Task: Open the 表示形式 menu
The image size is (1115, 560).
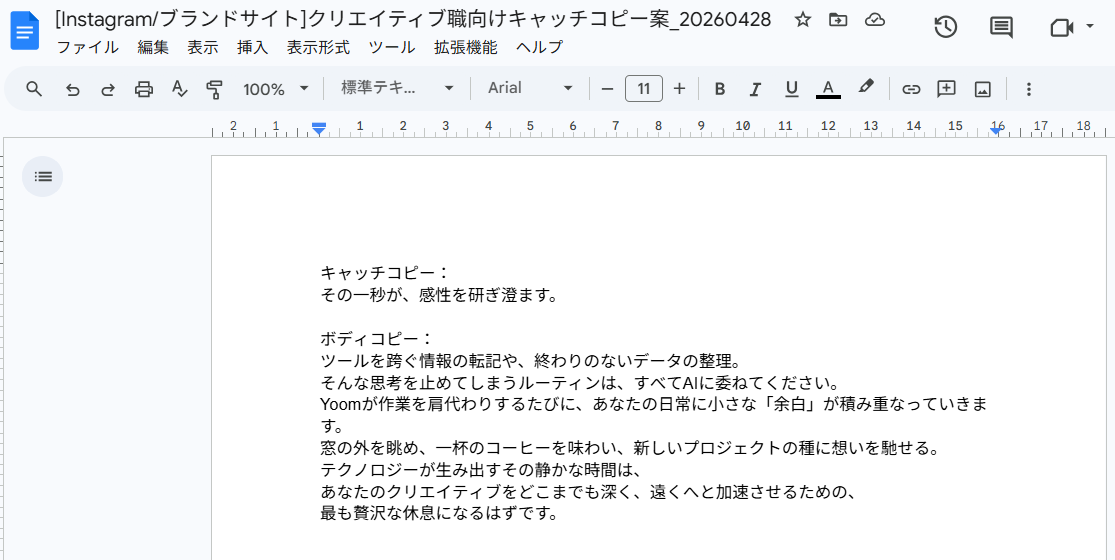Action: coord(318,48)
